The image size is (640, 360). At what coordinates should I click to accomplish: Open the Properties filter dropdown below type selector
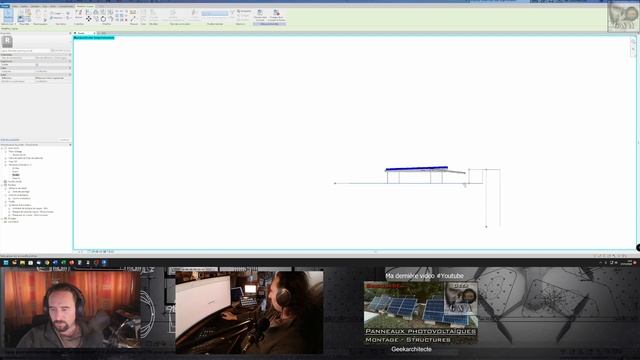pyautogui.click(x=25, y=51)
